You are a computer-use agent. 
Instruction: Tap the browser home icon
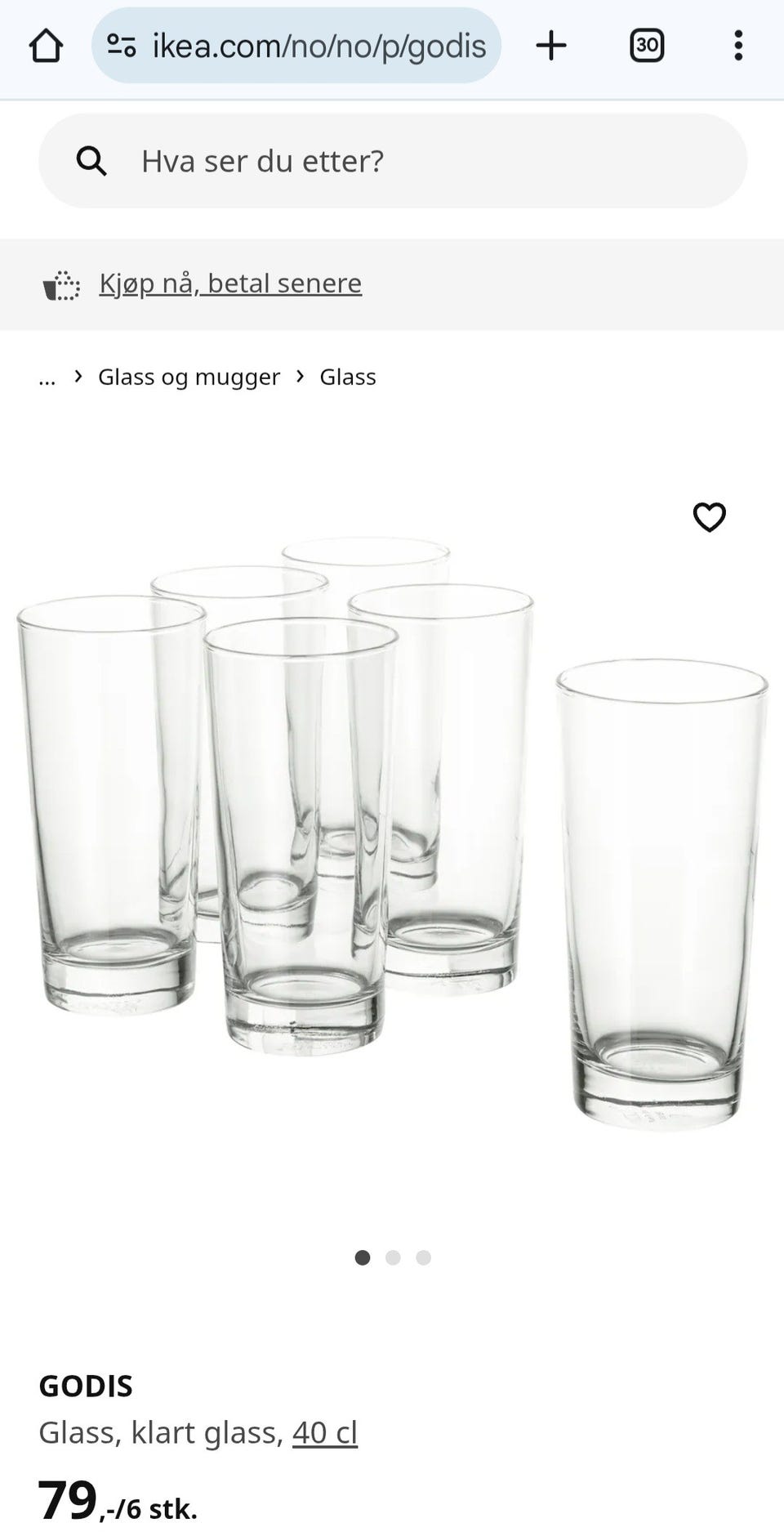(46, 46)
